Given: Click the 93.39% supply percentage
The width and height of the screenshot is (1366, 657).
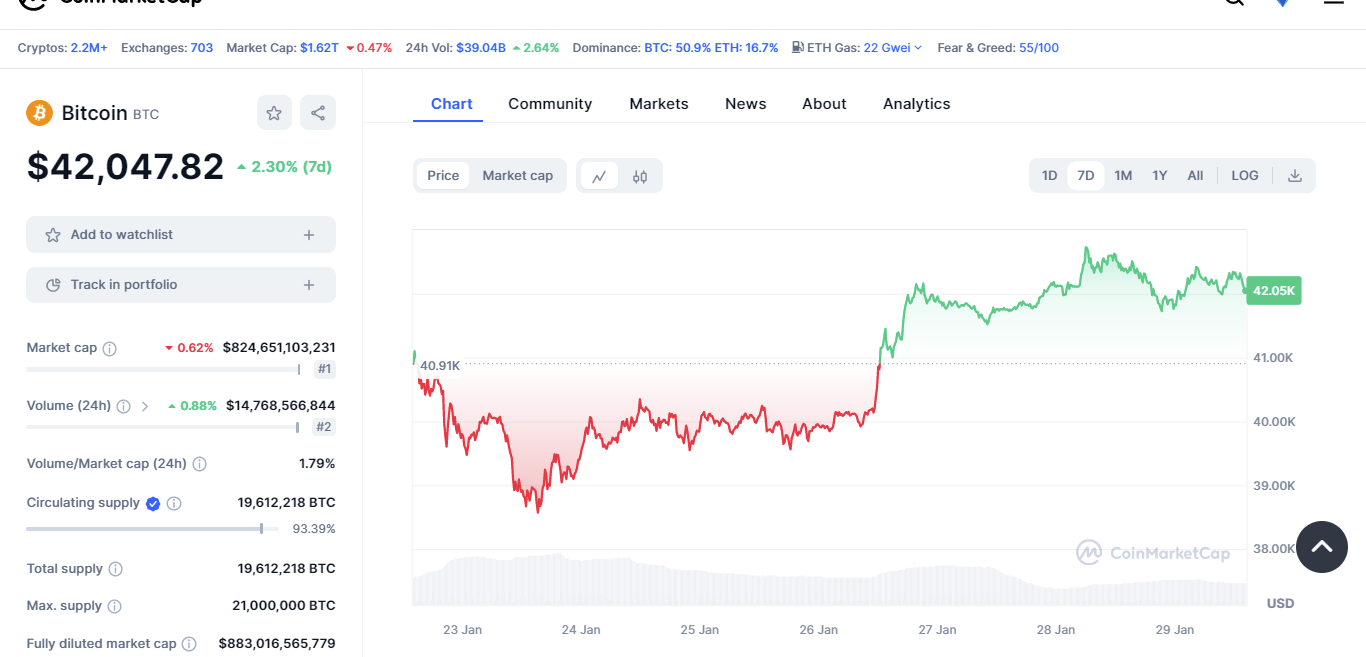Looking at the screenshot, I should (314, 529).
